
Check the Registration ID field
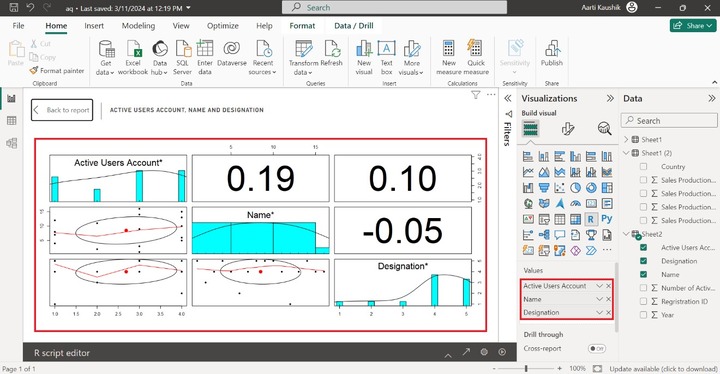coord(643,301)
